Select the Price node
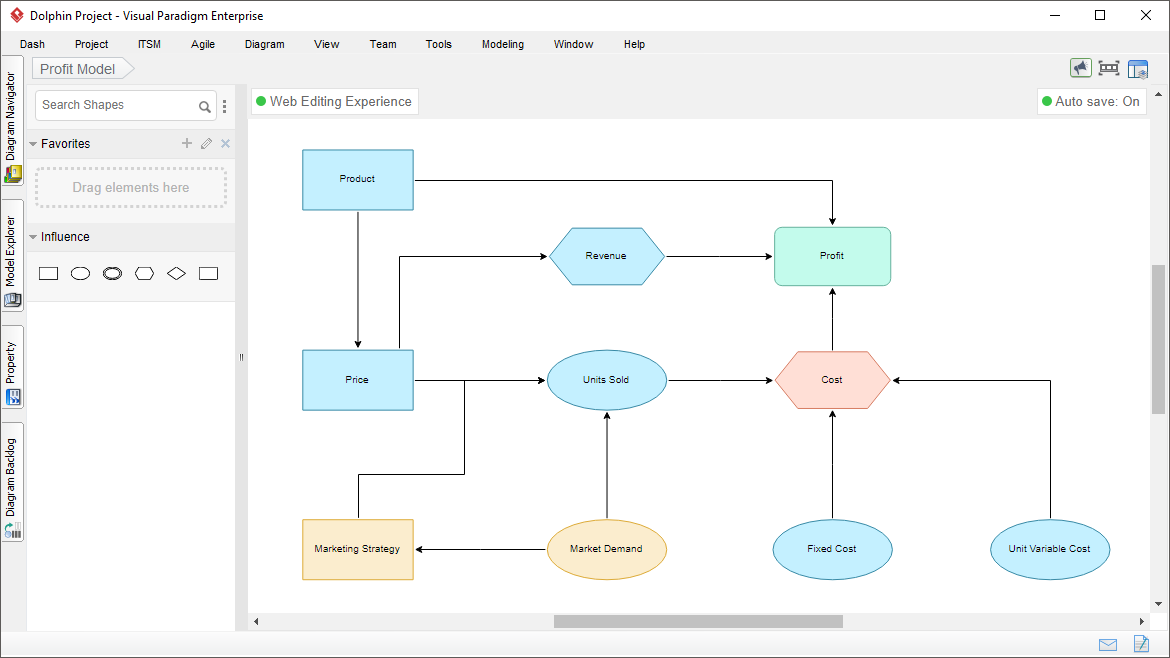Image resolution: width=1170 pixels, height=658 pixels. click(x=357, y=380)
